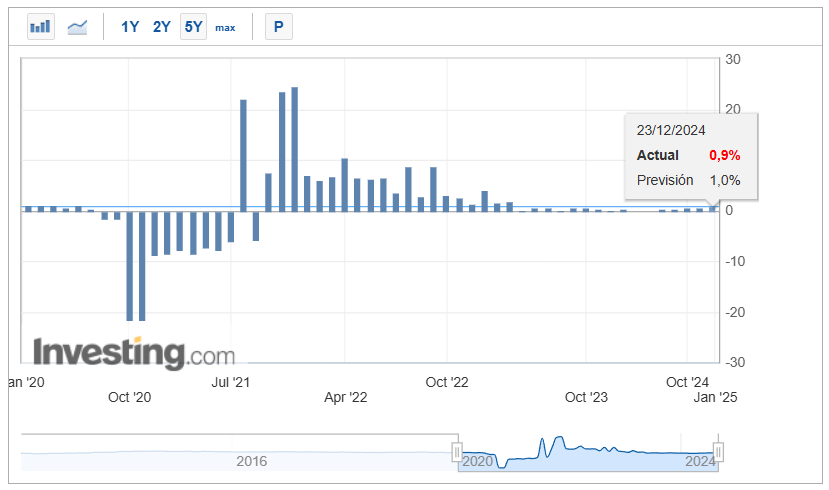
Task: Click the Apr '22 axis label
Action: coord(345,397)
